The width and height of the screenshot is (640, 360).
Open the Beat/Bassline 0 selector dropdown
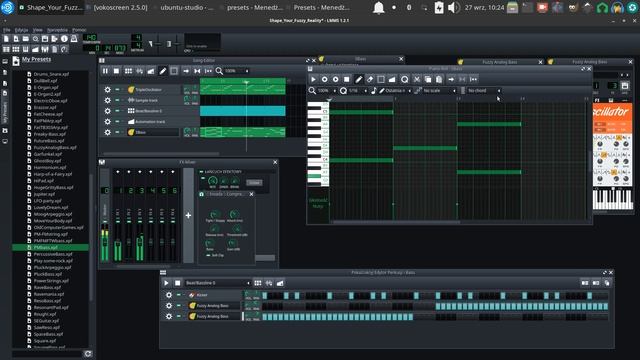[218, 283]
